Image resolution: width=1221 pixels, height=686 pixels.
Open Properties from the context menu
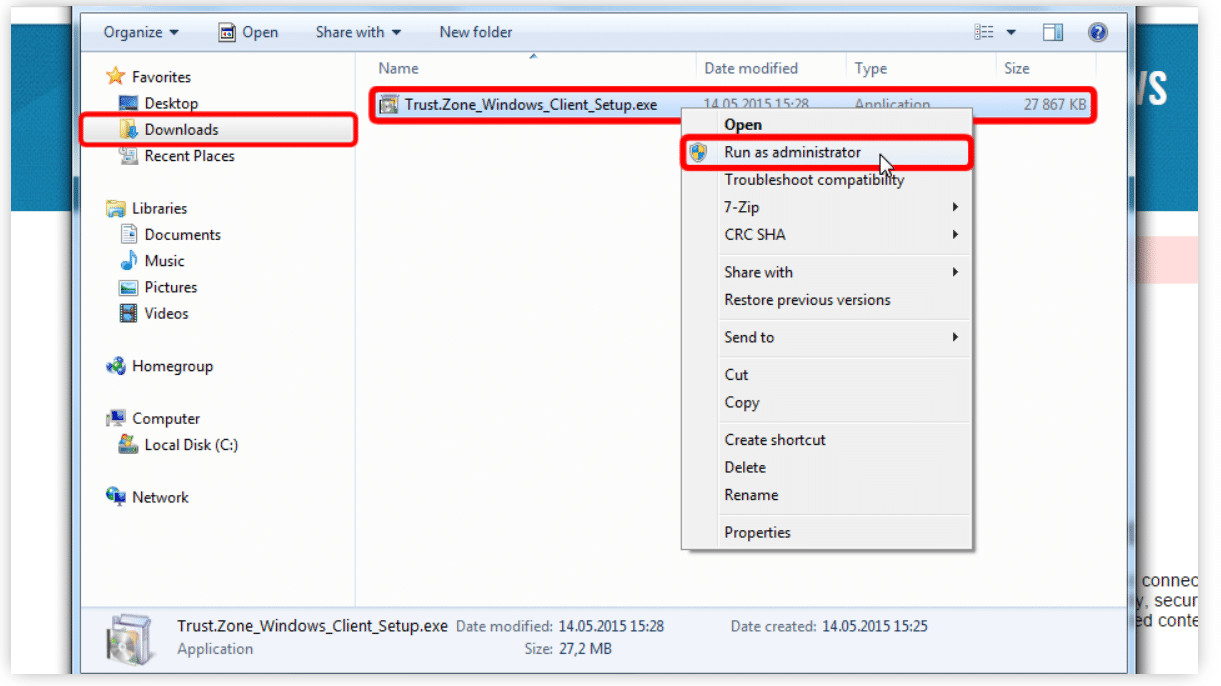pyautogui.click(x=757, y=533)
